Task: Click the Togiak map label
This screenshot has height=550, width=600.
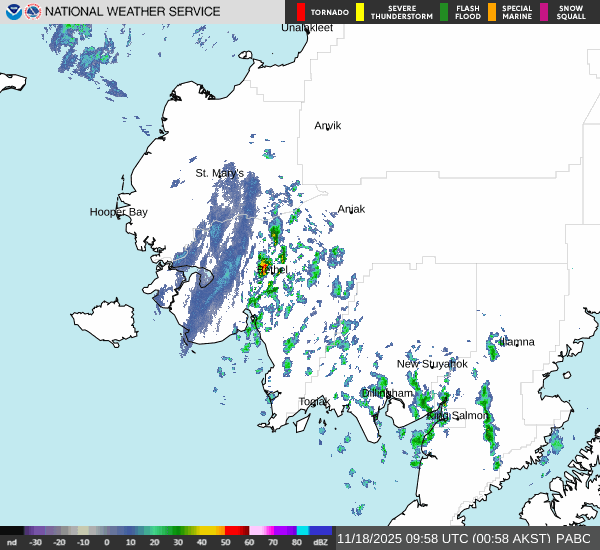Action: point(314,402)
